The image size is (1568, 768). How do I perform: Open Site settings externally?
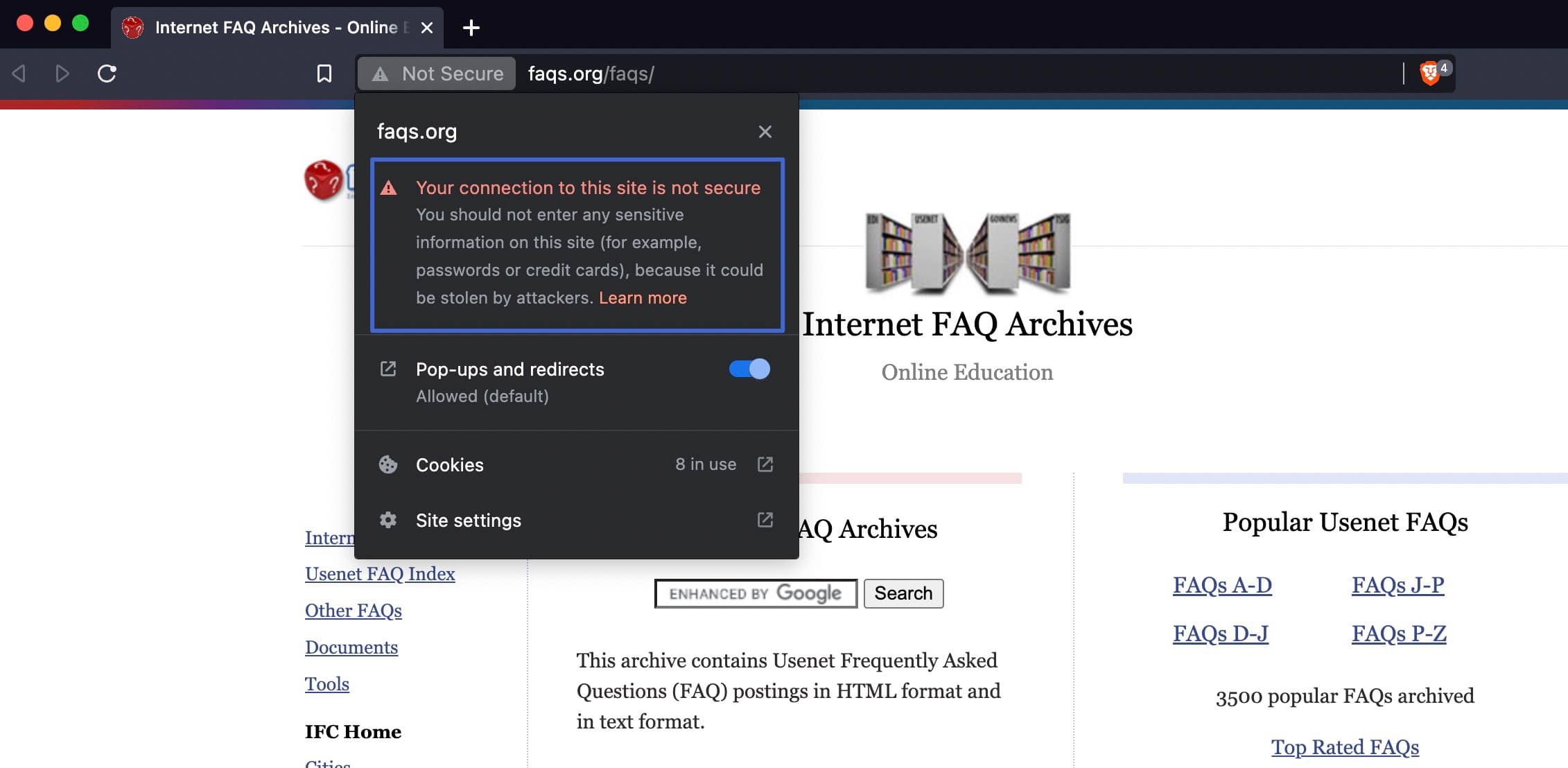(x=765, y=520)
